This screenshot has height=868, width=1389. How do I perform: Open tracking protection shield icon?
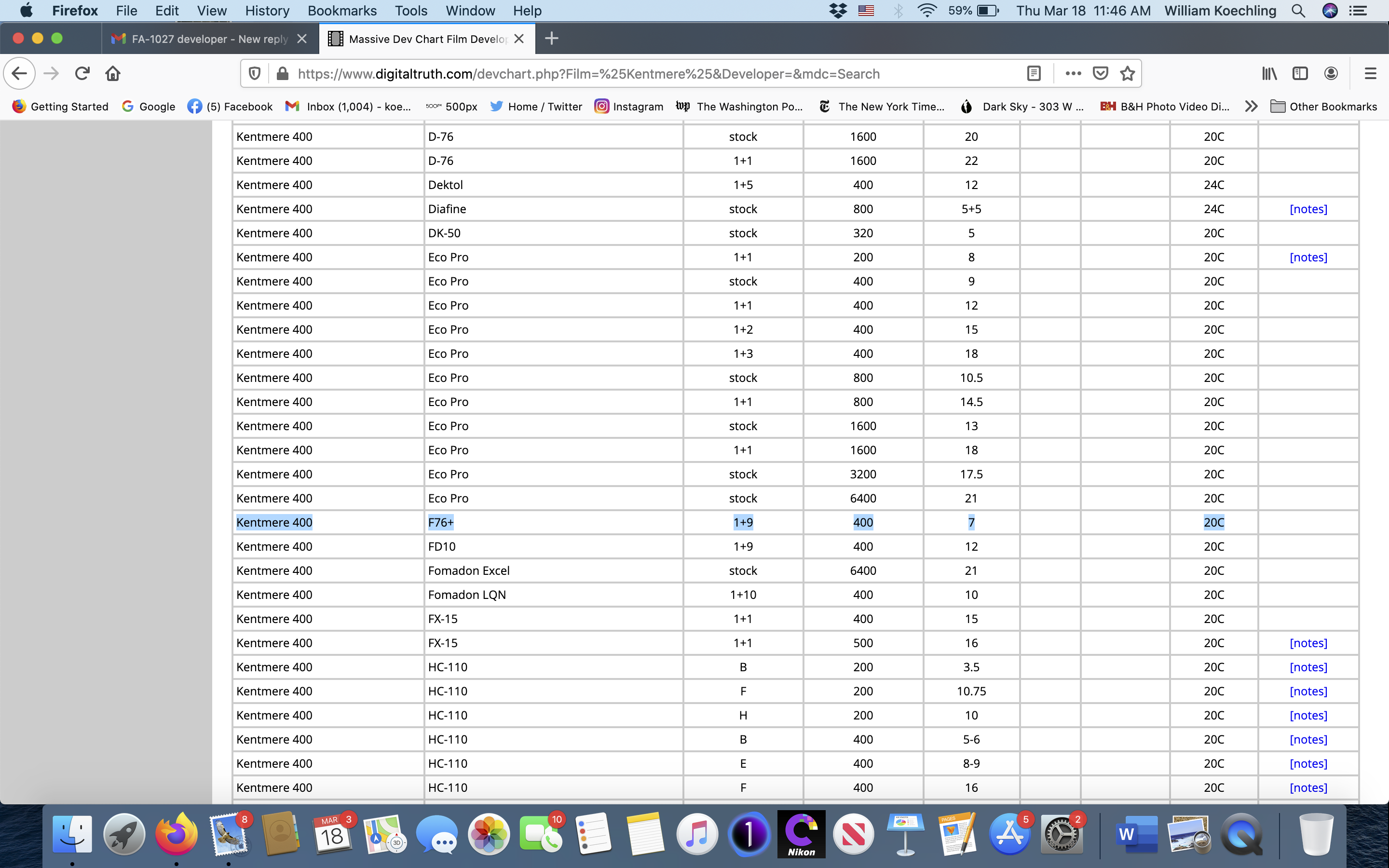(x=255, y=73)
